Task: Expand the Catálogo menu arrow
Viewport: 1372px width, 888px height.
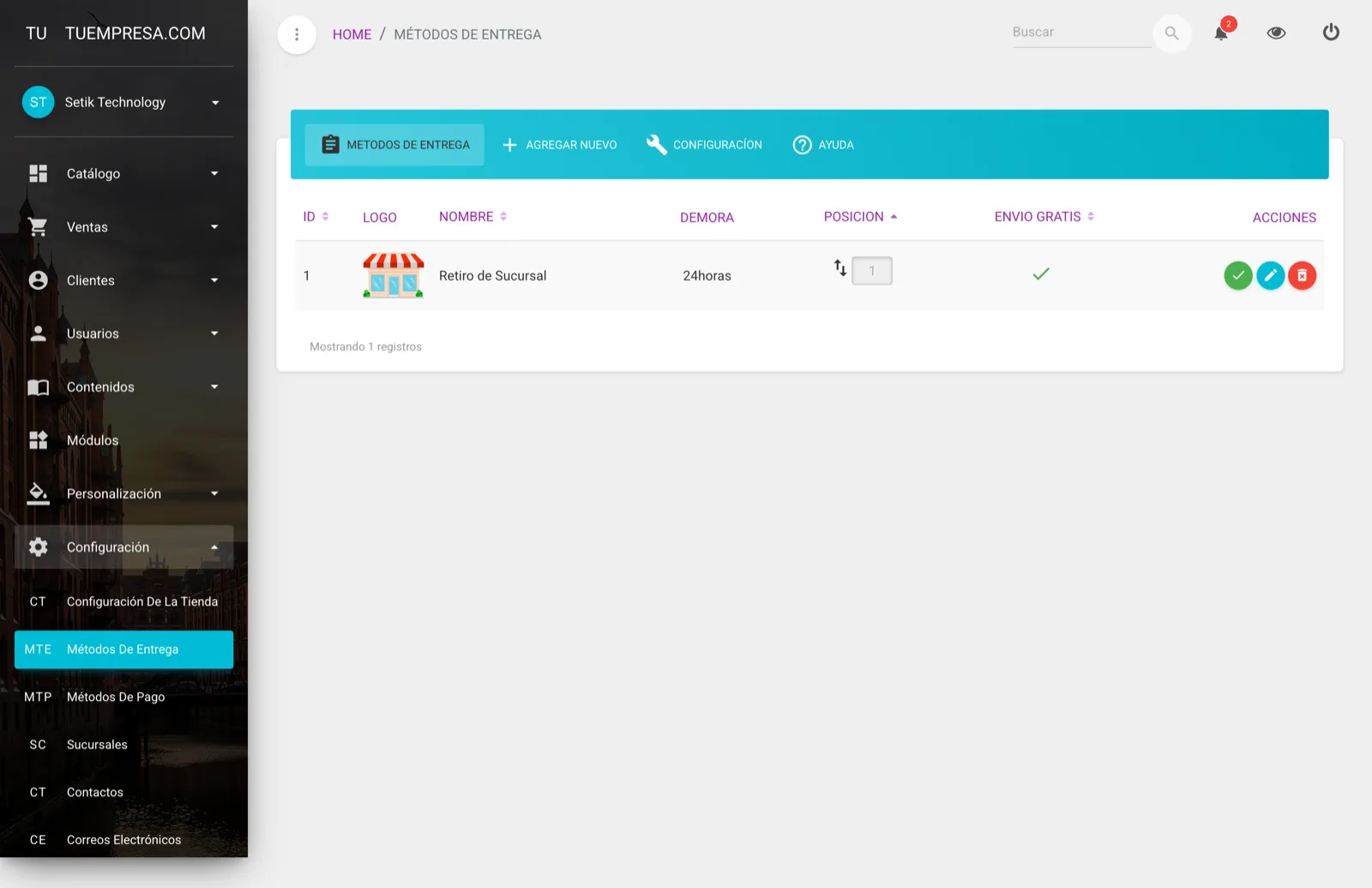Action: (x=214, y=173)
